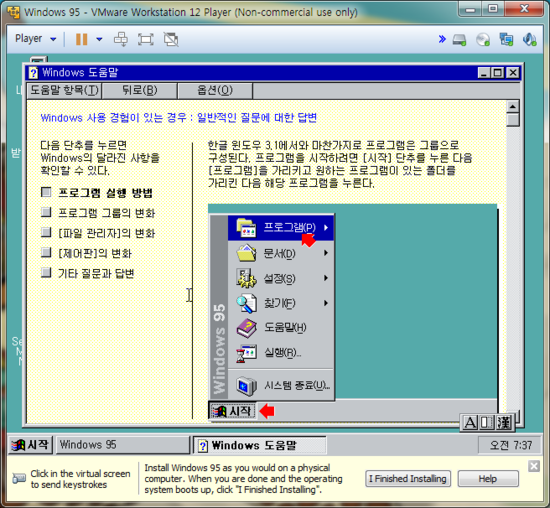Click the VMware Workstation title bar icon
The height and width of the screenshot is (508, 550).
(x=13, y=12)
